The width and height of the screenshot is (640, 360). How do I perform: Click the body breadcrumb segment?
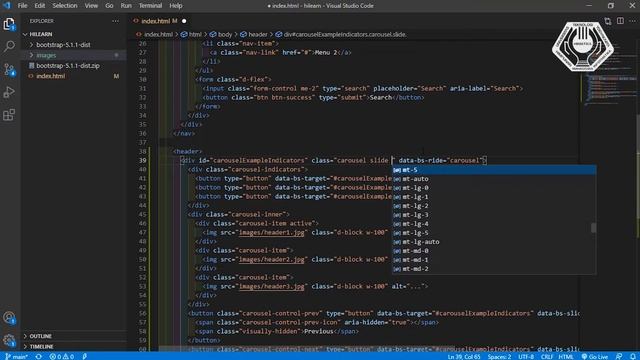(x=220, y=35)
